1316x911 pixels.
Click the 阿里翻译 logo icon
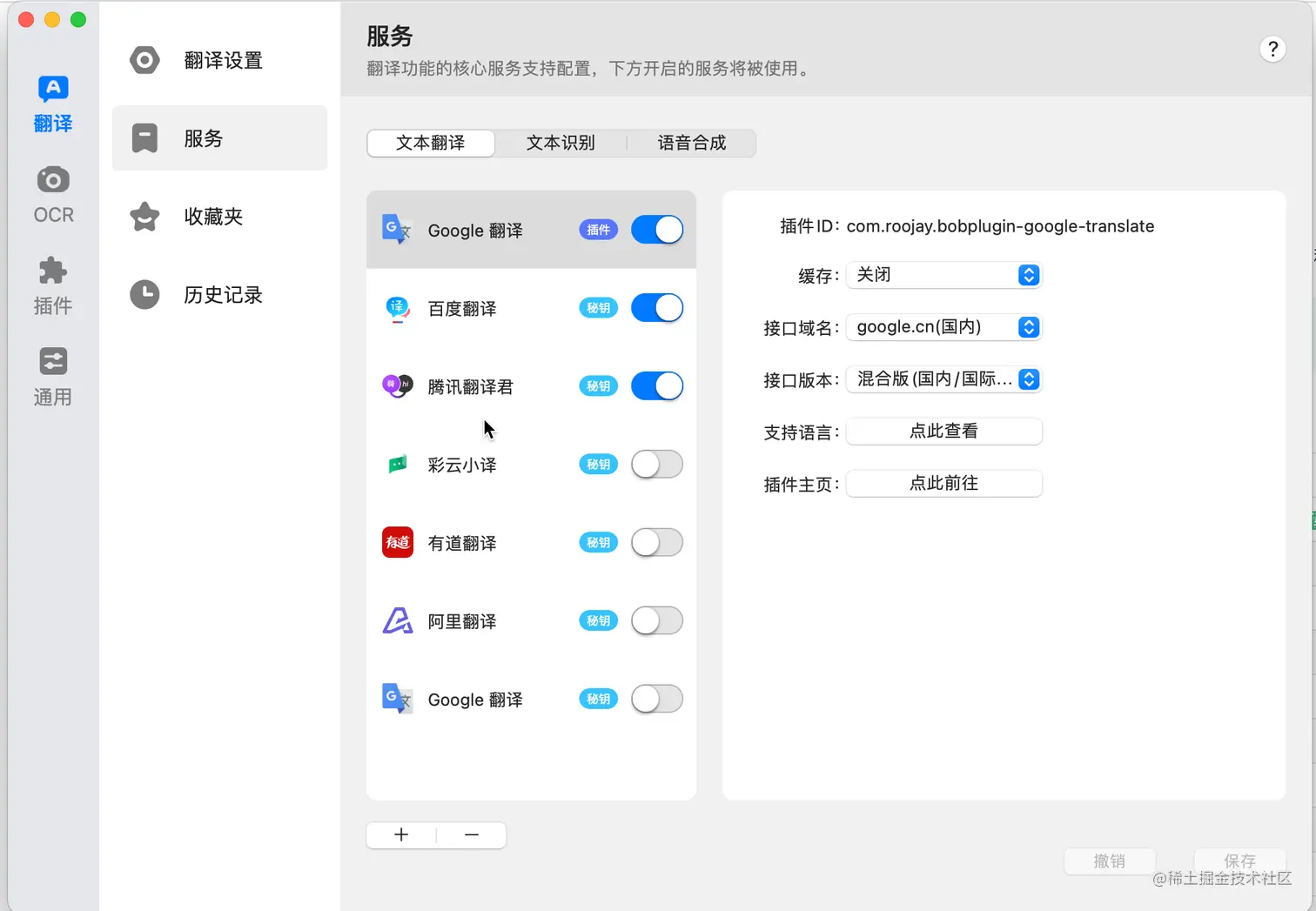click(398, 620)
